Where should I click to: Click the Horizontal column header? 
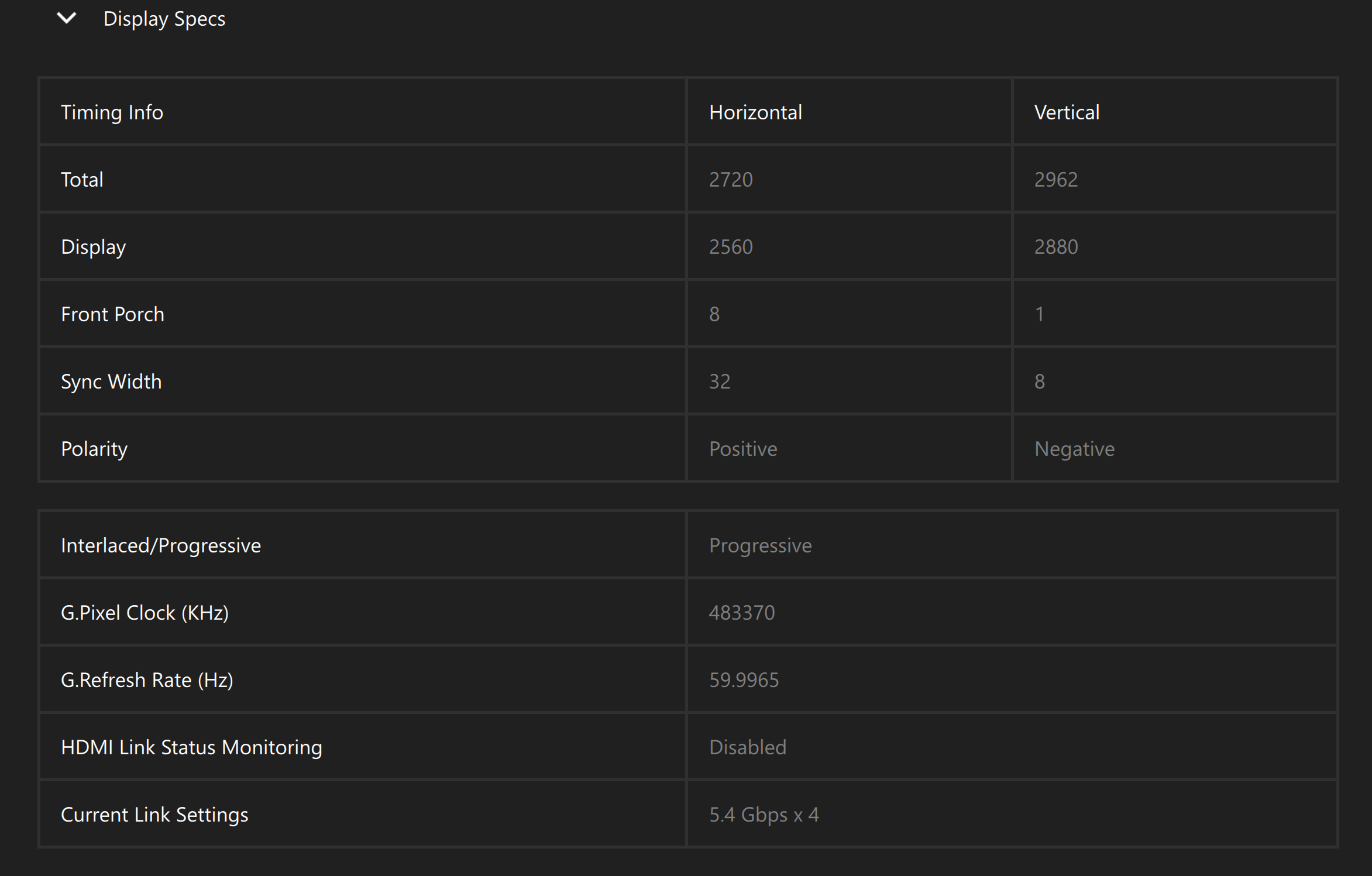[x=755, y=112]
